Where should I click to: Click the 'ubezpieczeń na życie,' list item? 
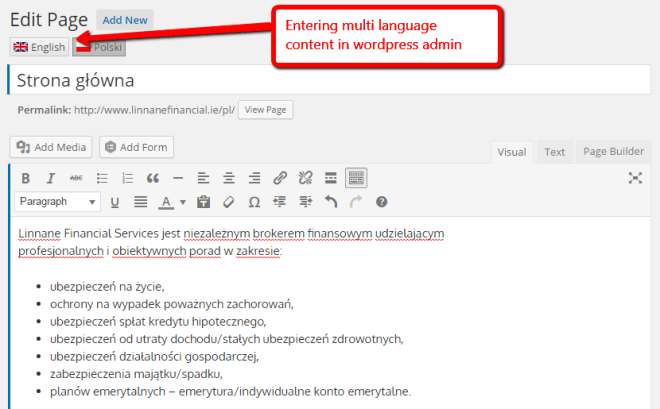[x=107, y=287]
